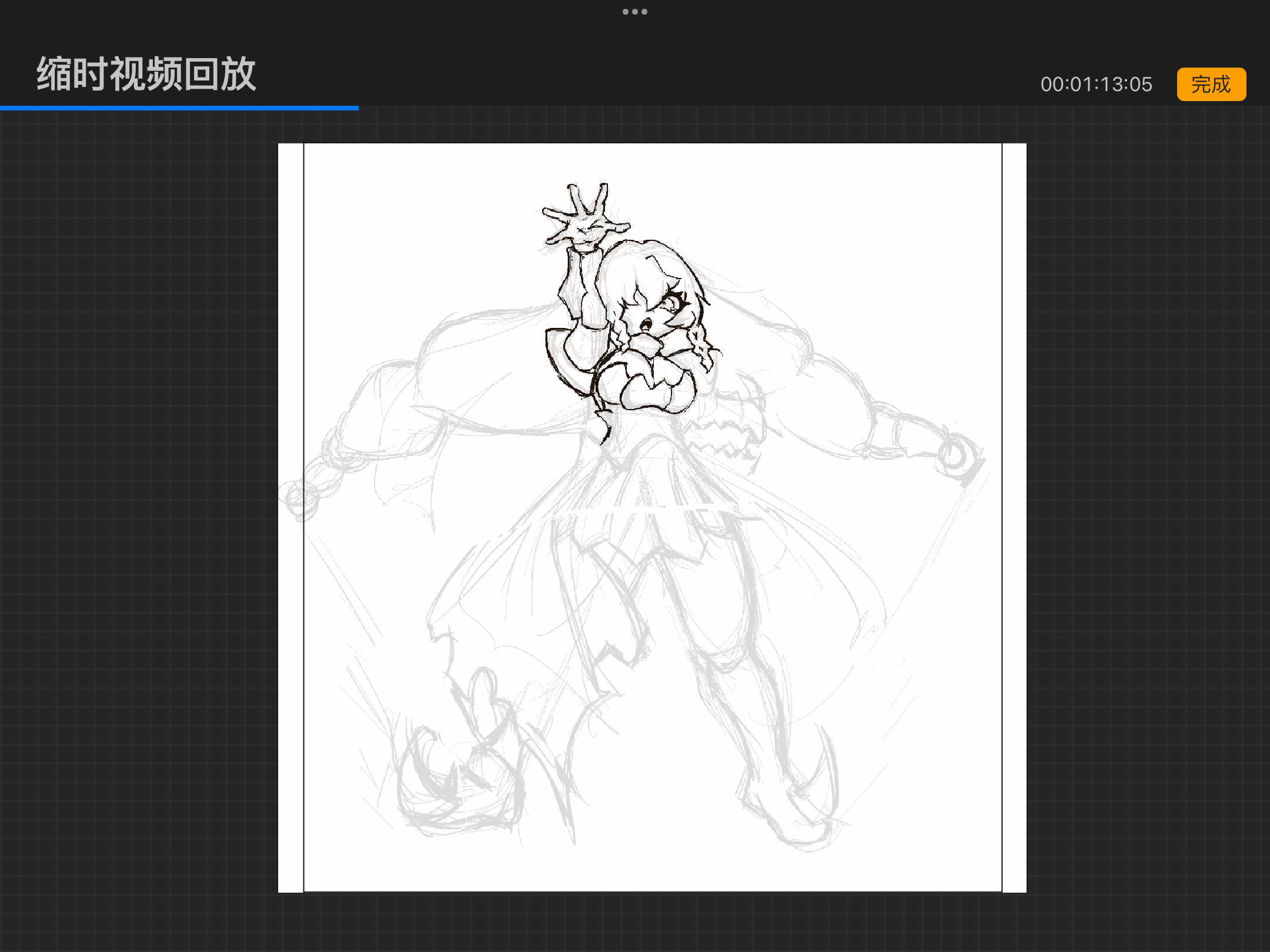
Task: Click the 缩时视频回放 title text
Action: [x=146, y=75]
